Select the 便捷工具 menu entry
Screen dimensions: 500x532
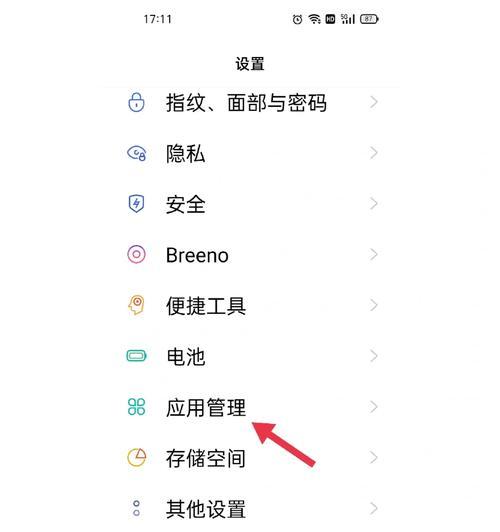pyautogui.click(x=250, y=305)
